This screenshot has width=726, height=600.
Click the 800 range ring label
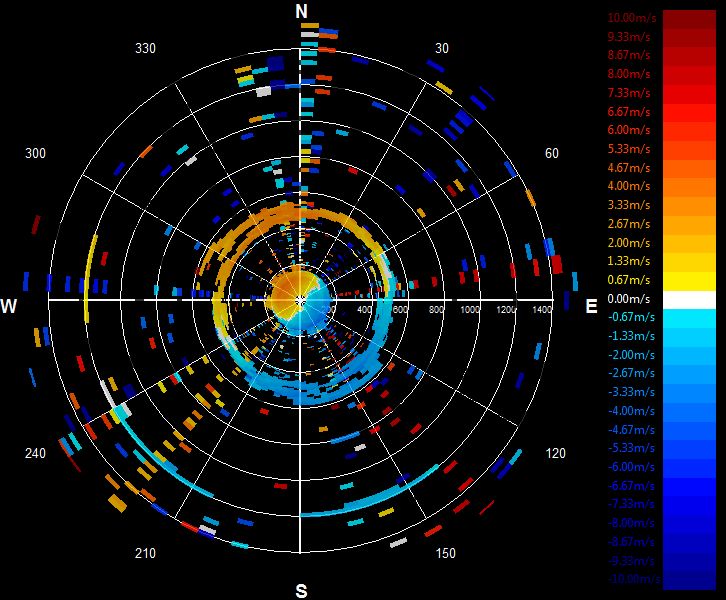(x=436, y=309)
